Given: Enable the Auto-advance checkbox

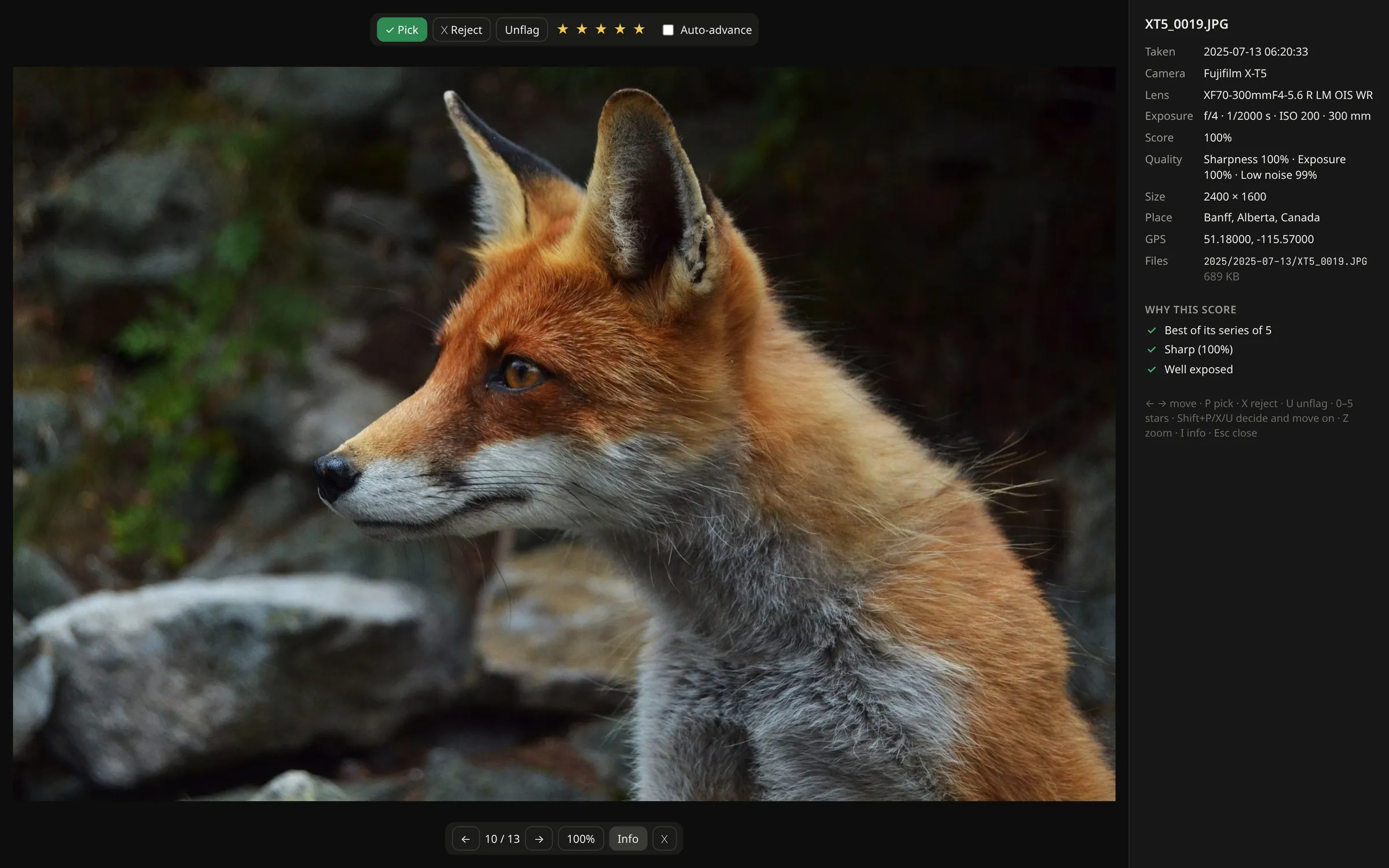Looking at the screenshot, I should pos(668,30).
